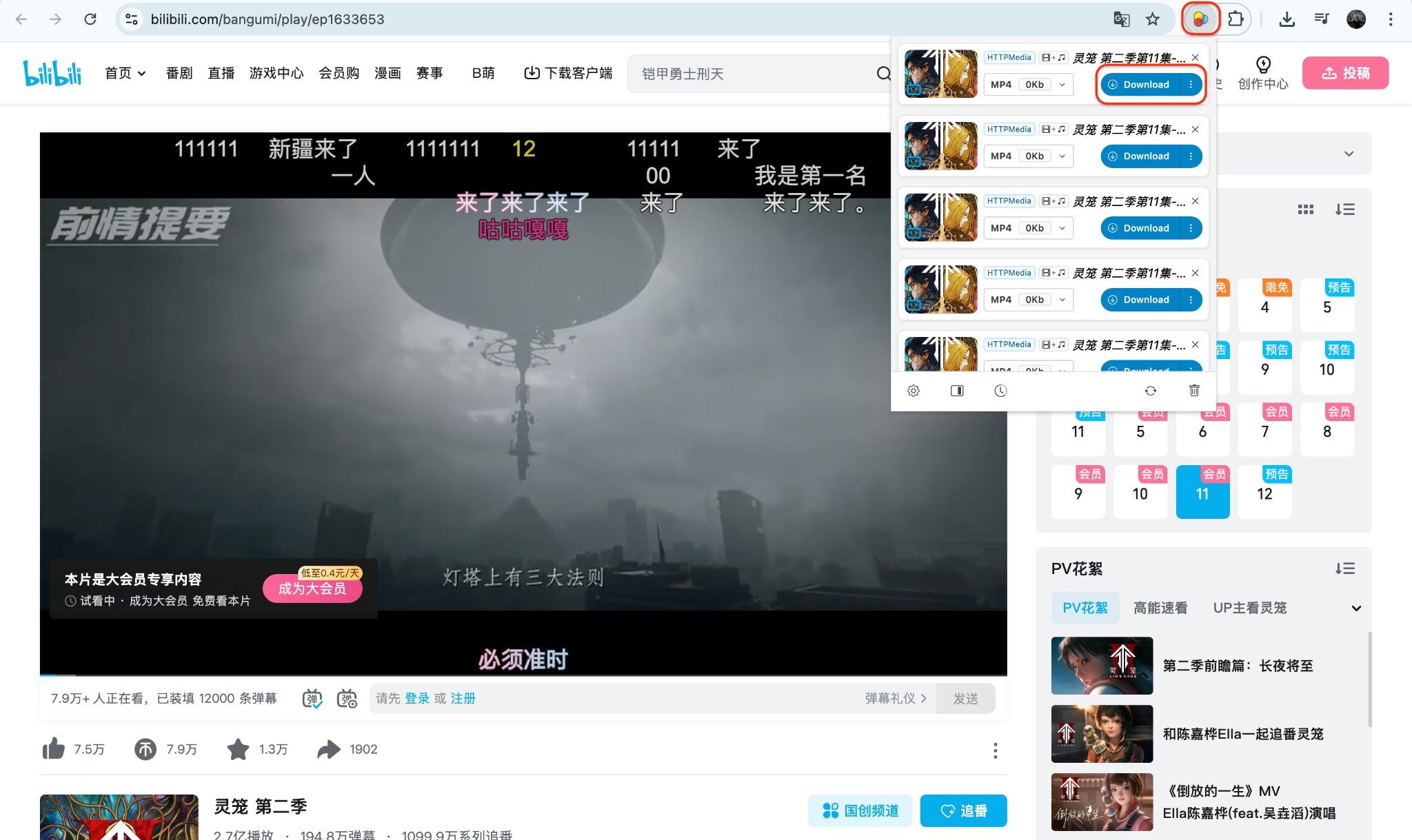1412x840 pixels.
Task: Click 成为大会员 button on the player
Action: point(312,588)
